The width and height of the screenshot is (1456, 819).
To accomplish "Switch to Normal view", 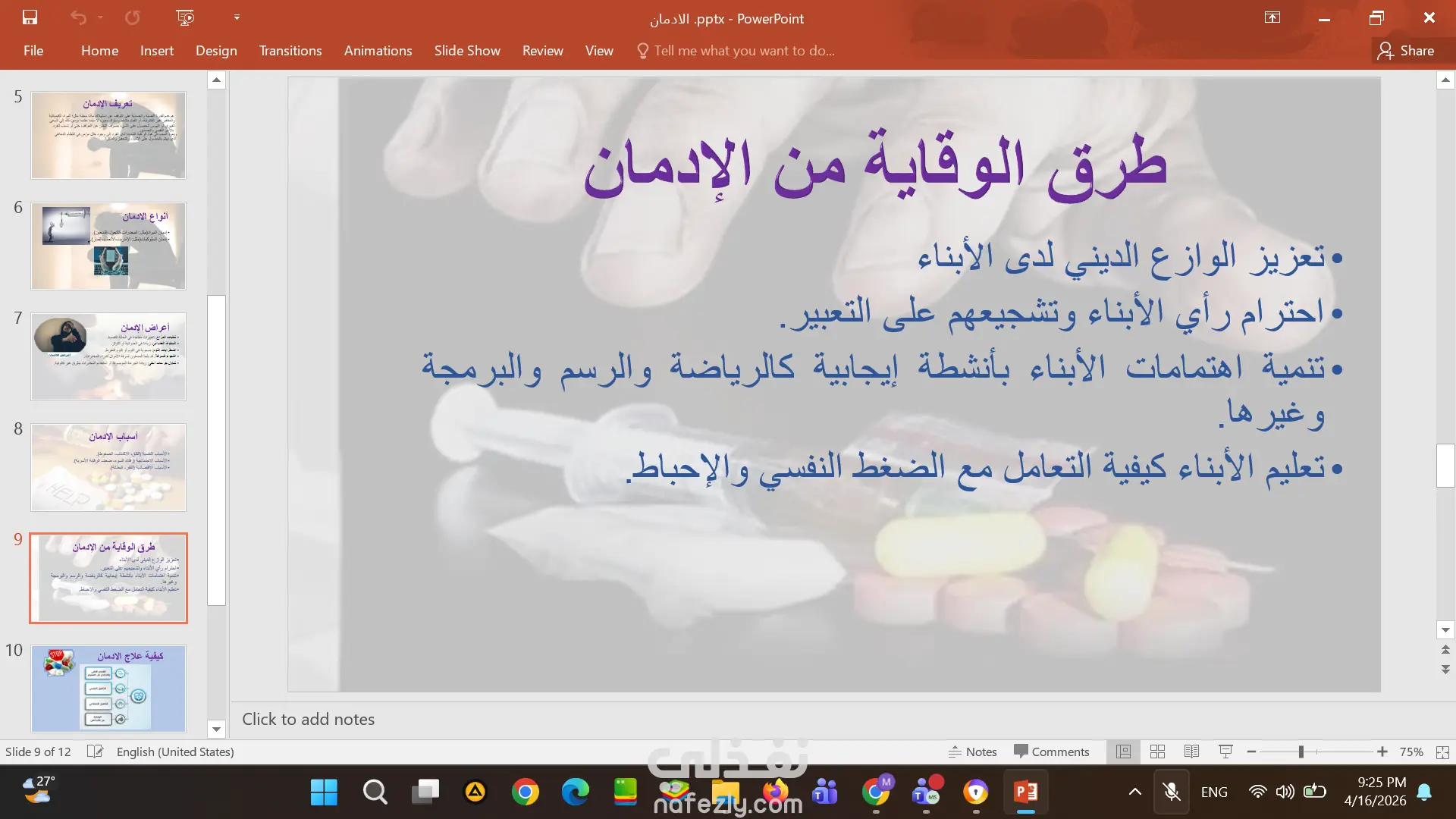I will pyautogui.click(x=1123, y=752).
